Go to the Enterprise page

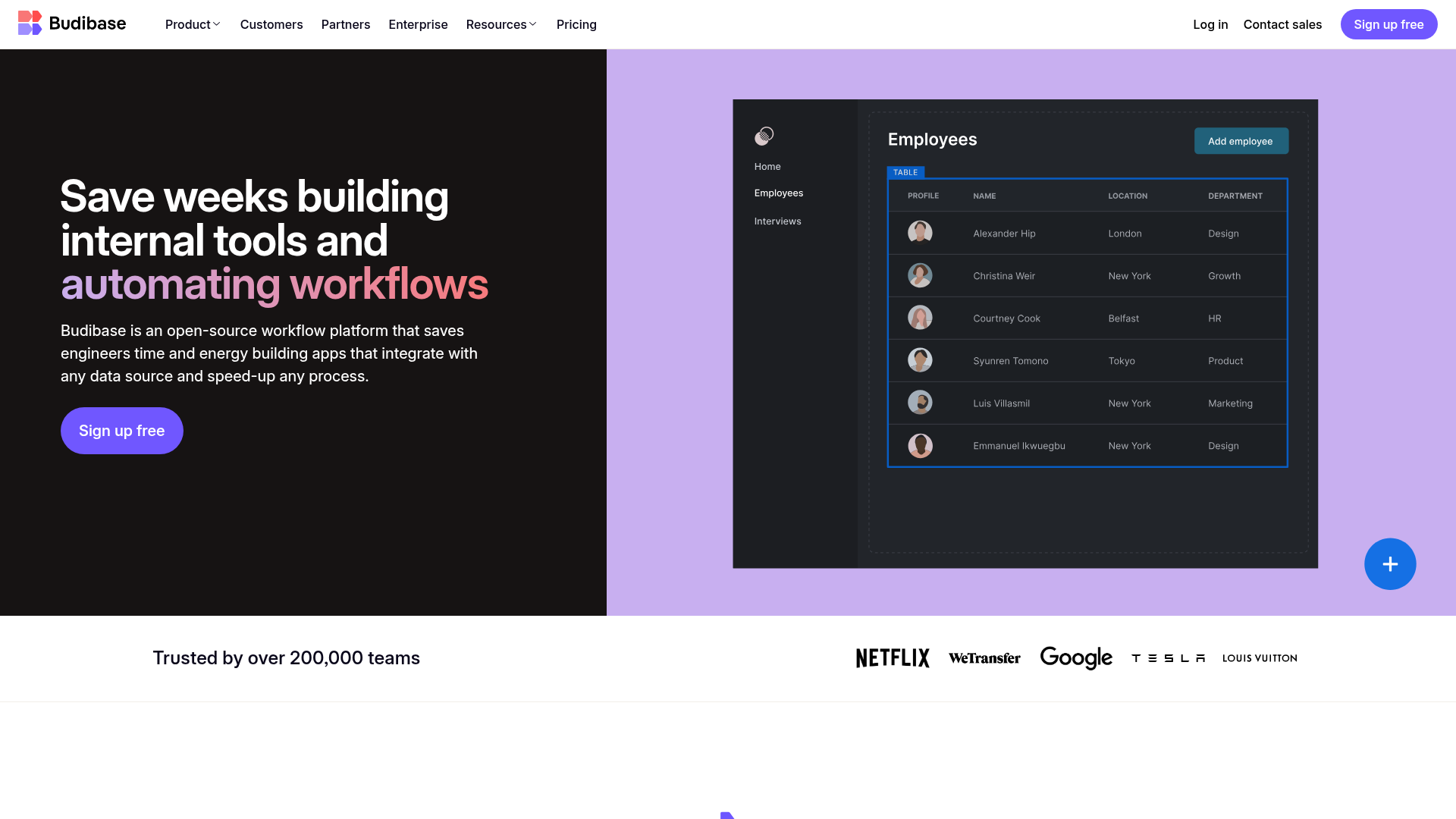tap(418, 24)
